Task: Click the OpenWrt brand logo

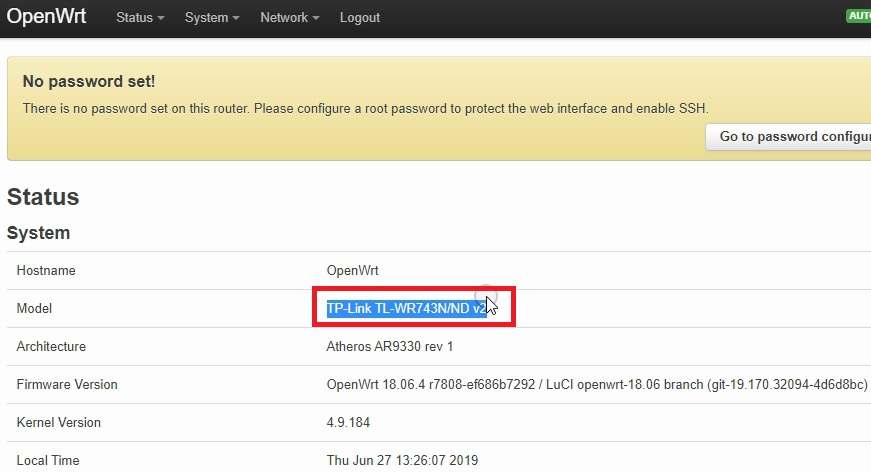Action: coord(46,17)
